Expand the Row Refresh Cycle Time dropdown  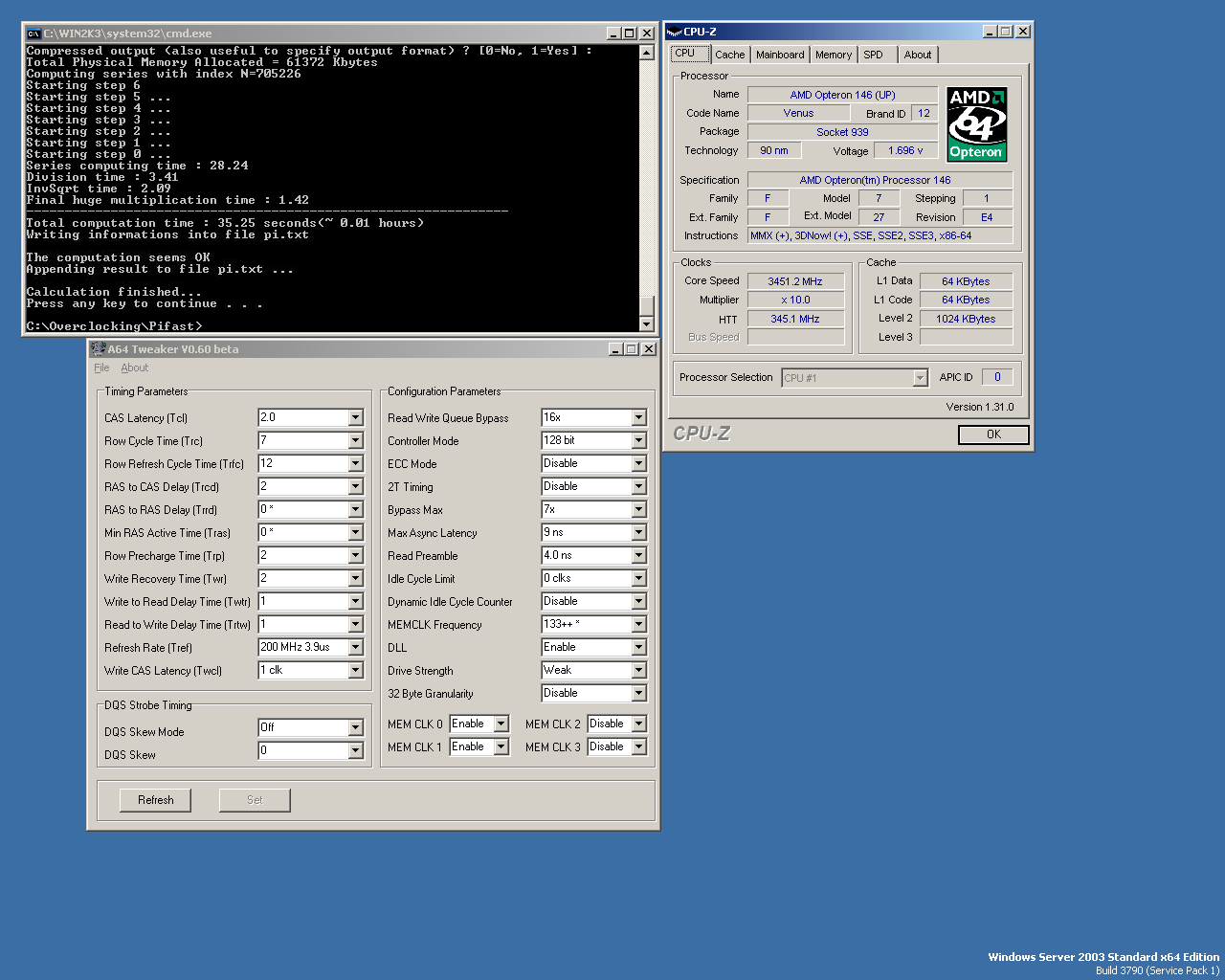click(356, 463)
